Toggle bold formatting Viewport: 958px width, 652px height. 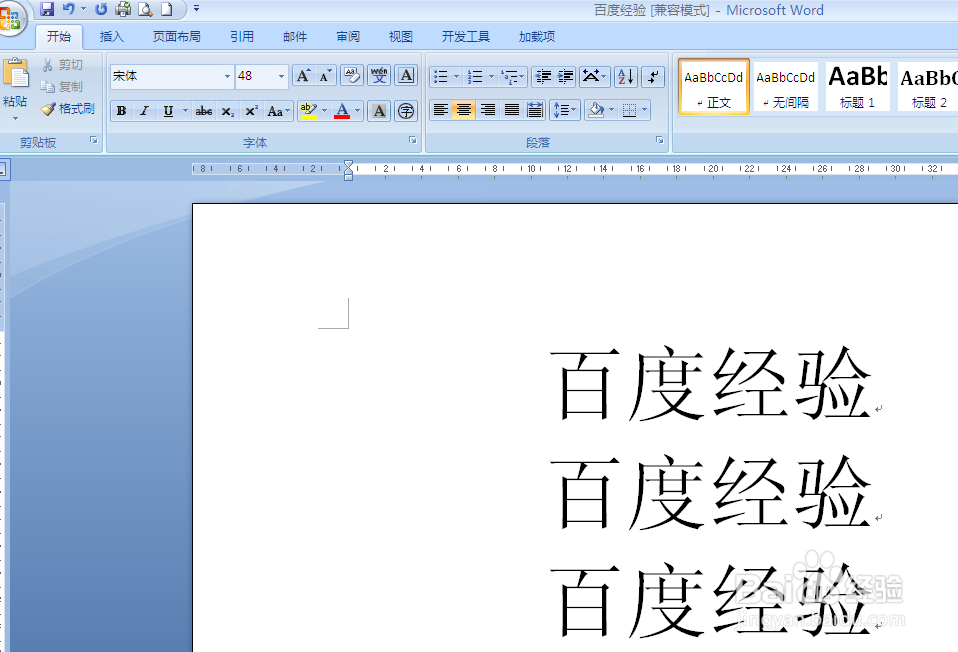tap(120, 110)
